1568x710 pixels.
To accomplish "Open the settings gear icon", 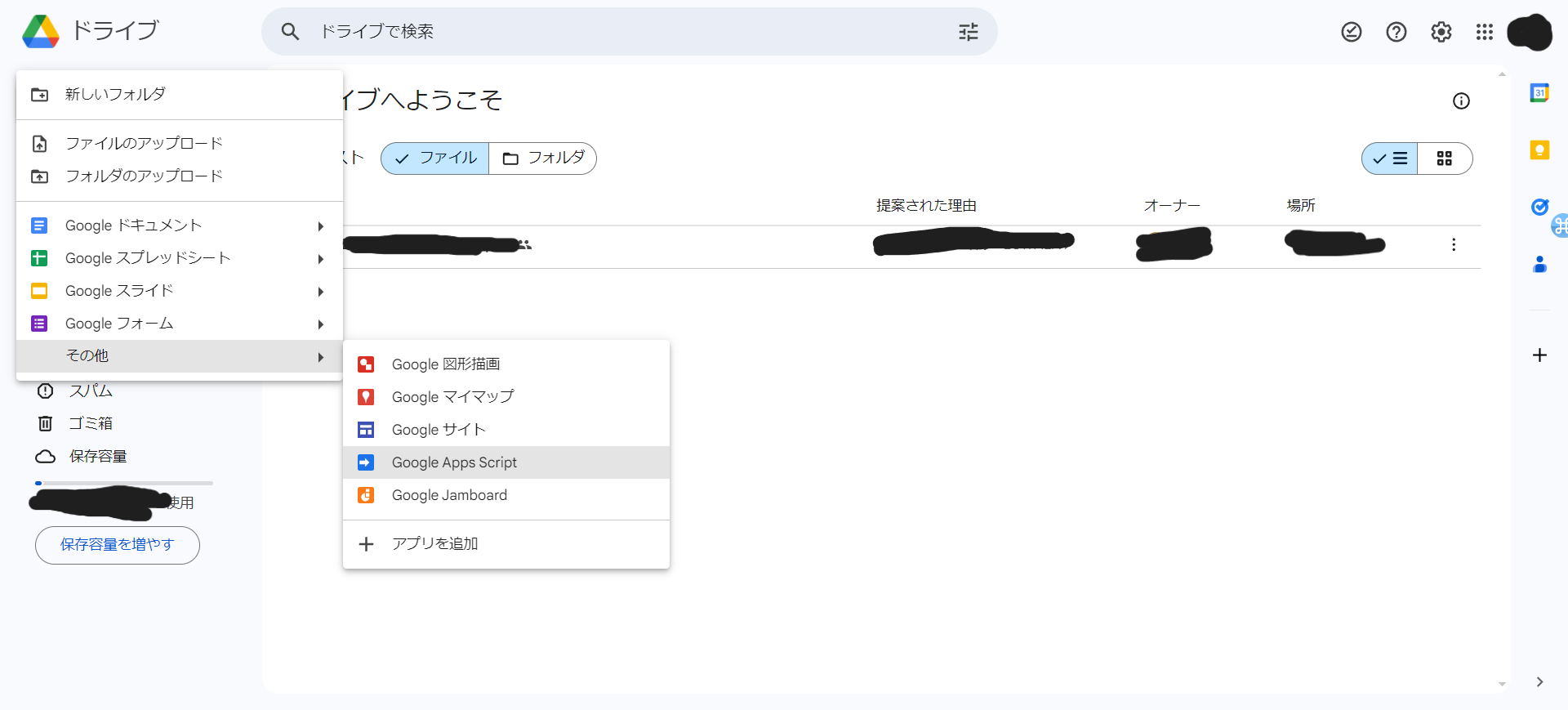I will click(x=1441, y=32).
